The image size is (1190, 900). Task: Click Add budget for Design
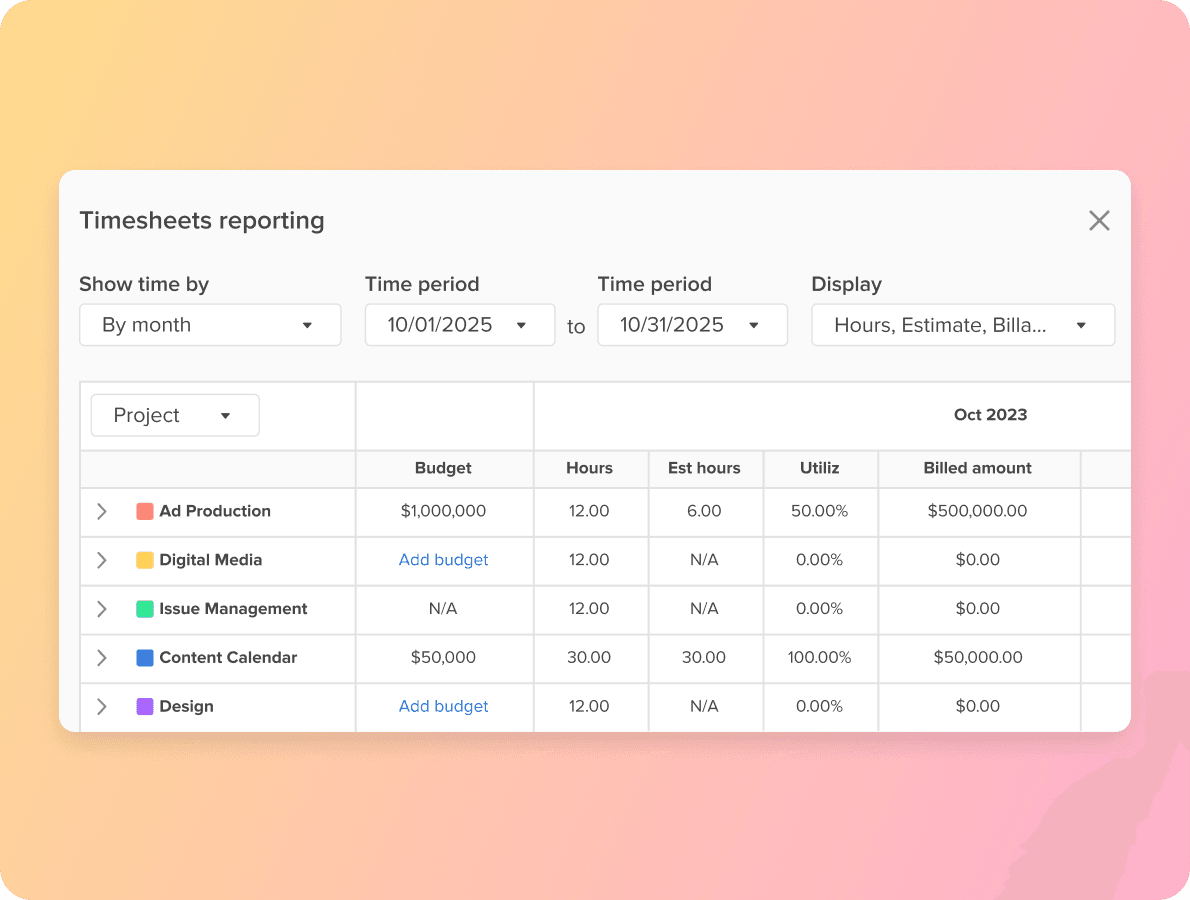443,706
